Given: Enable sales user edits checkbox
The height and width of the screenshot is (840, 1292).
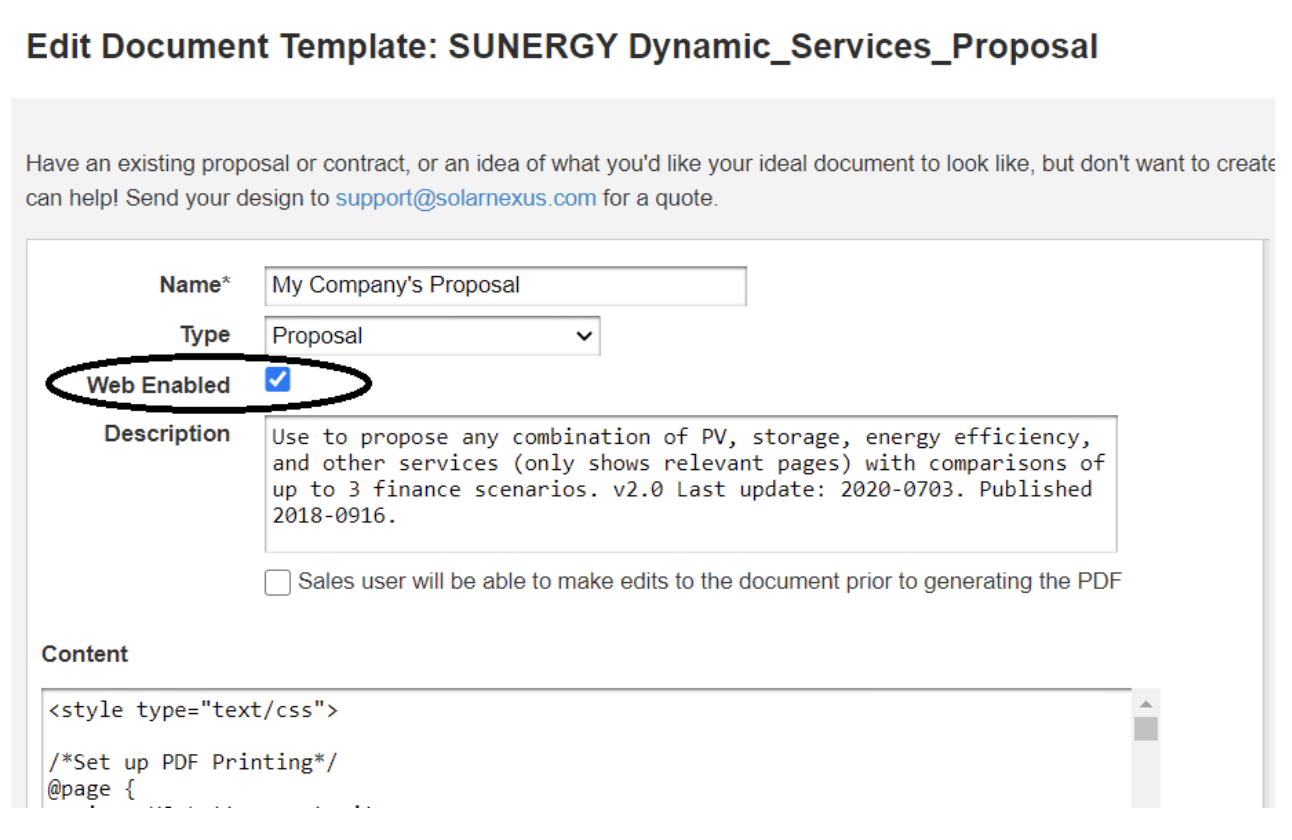Looking at the screenshot, I should 278,582.
